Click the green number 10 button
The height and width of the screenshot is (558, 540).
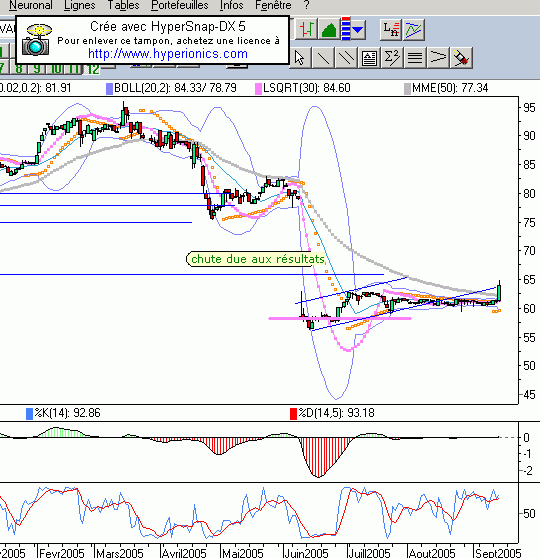(56, 68)
